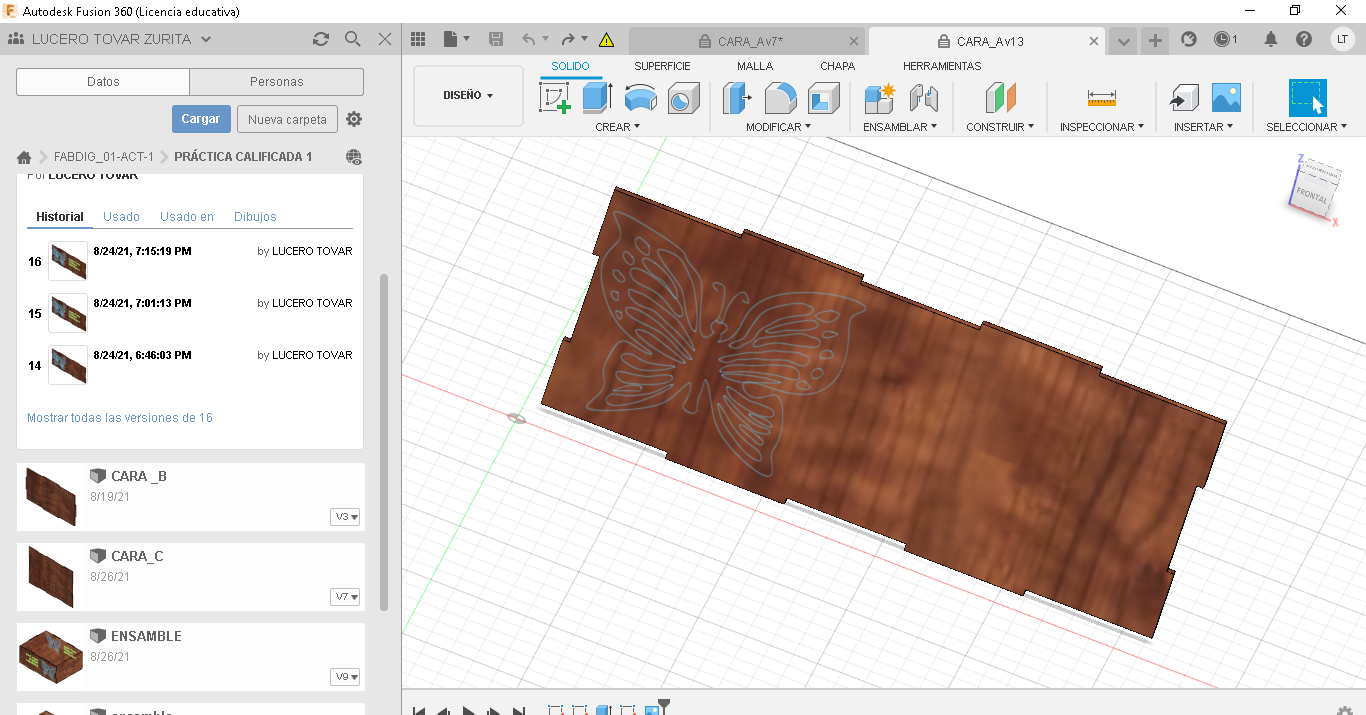Select the Create Sketch tool
This screenshot has height=715, width=1366.
pyautogui.click(x=555, y=98)
